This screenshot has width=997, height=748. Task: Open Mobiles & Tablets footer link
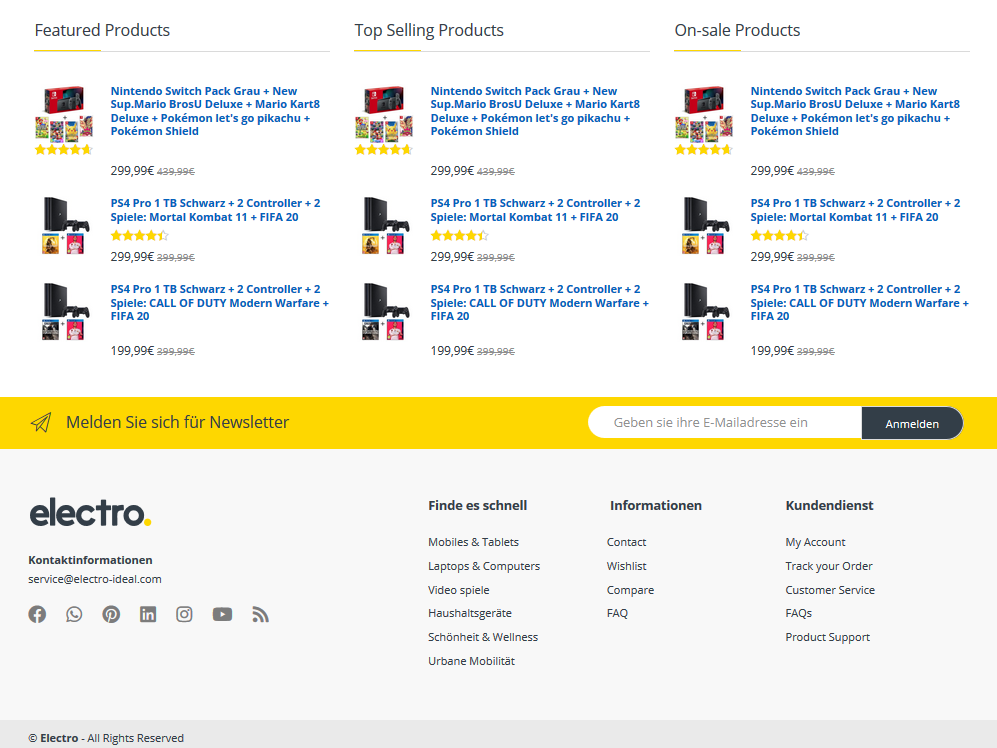click(473, 542)
